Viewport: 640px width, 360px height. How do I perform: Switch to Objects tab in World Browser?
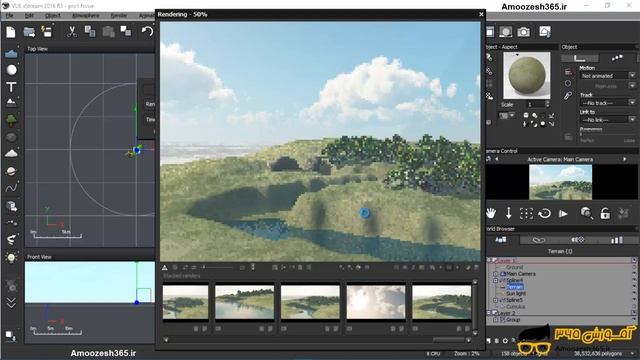(501, 240)
